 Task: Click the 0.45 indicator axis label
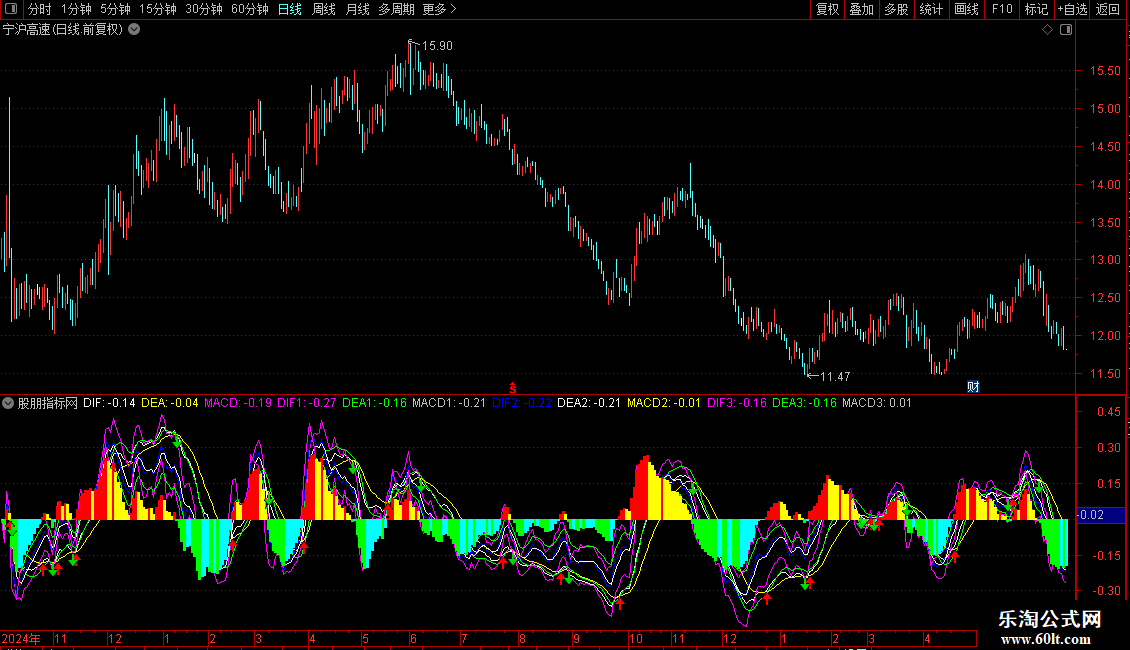[x=1108, y=411]
